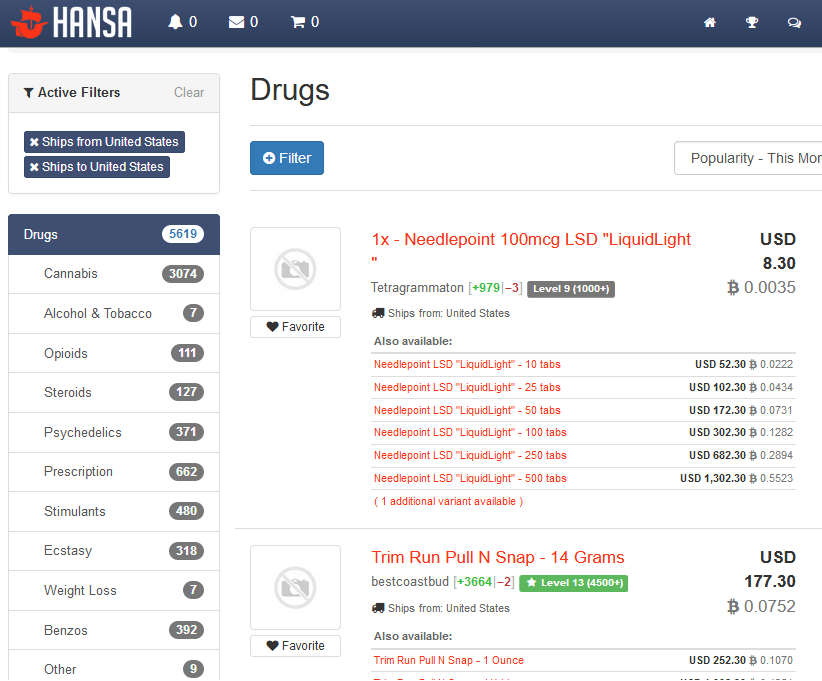Open the Prescription category
The width and height of the screenshot is (822, 681).
pyautogui.click(x=114, y=472)
